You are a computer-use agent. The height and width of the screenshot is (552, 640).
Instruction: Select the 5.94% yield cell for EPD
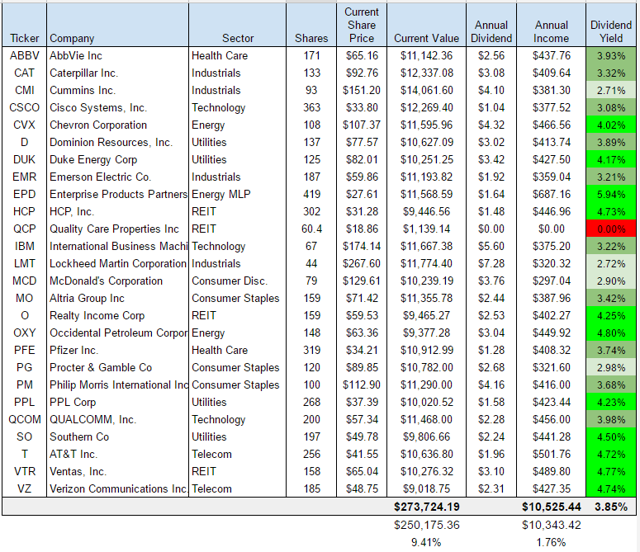pos(611,194)
